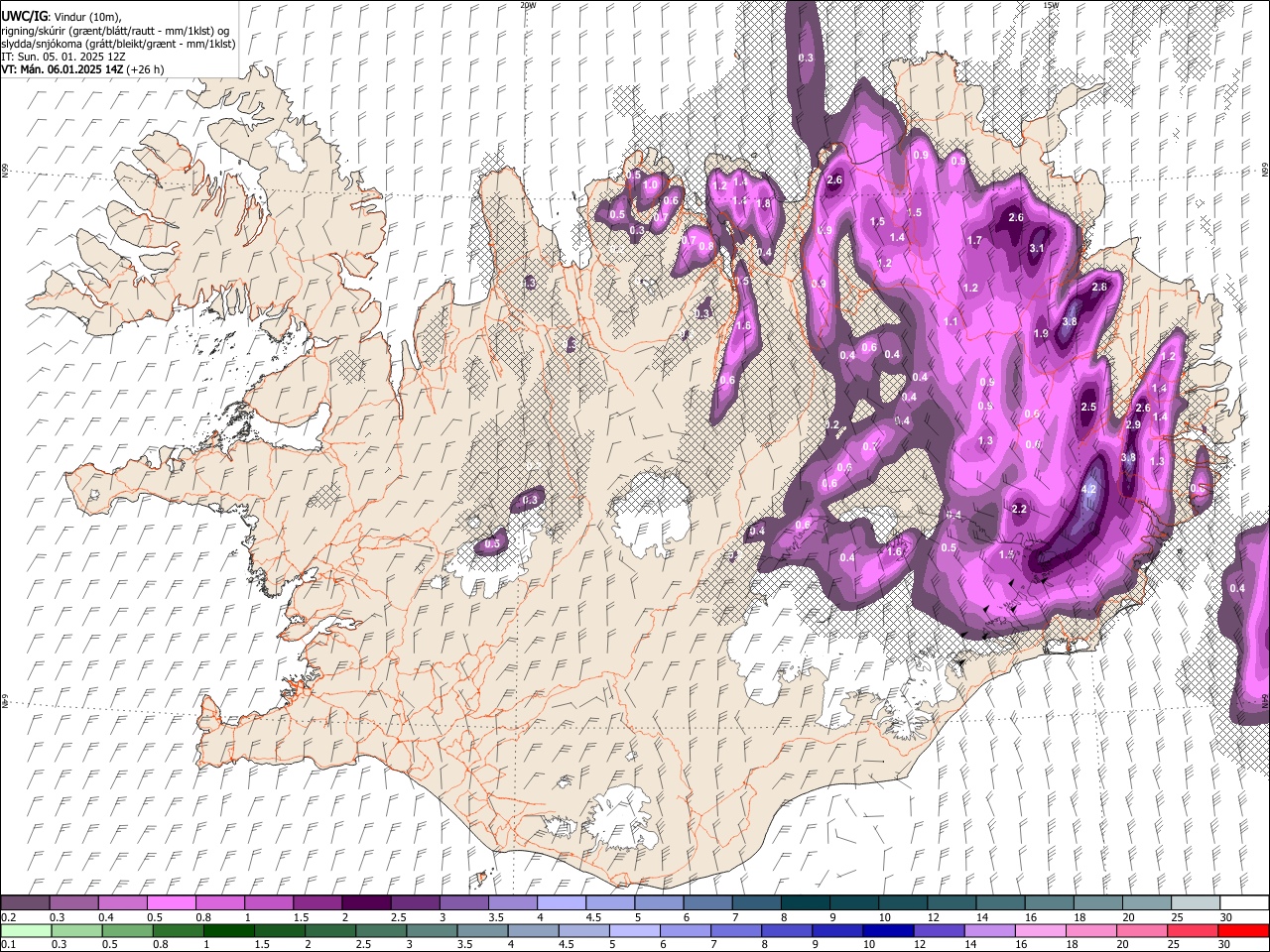Click the dark teal 9 swatch in snow legend
Screen dimensions: 1270x952
click(805, 903)
